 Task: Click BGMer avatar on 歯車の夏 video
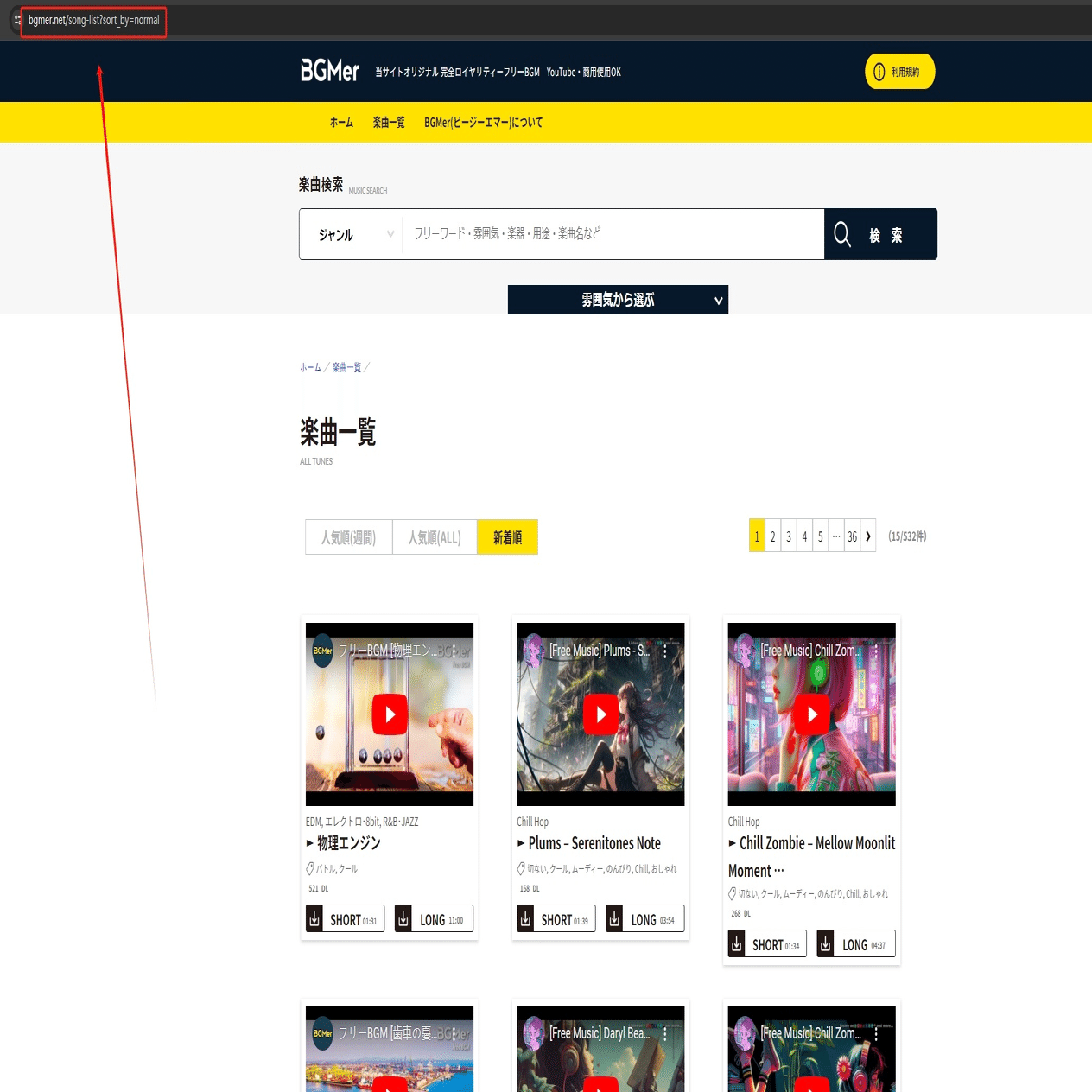(x=322, y=1034)
